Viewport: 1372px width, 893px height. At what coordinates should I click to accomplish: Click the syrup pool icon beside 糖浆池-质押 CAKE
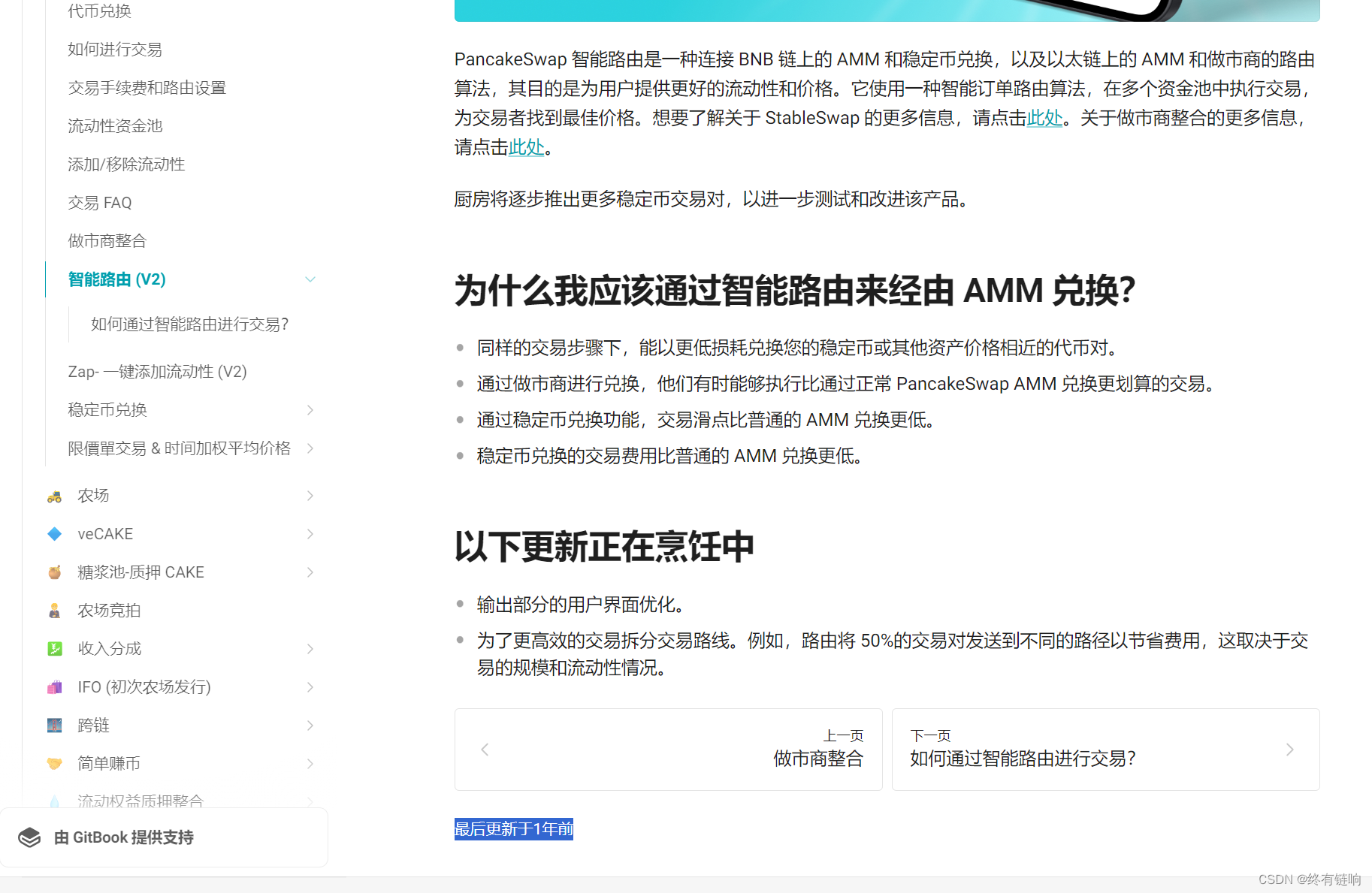coord(54,572)
